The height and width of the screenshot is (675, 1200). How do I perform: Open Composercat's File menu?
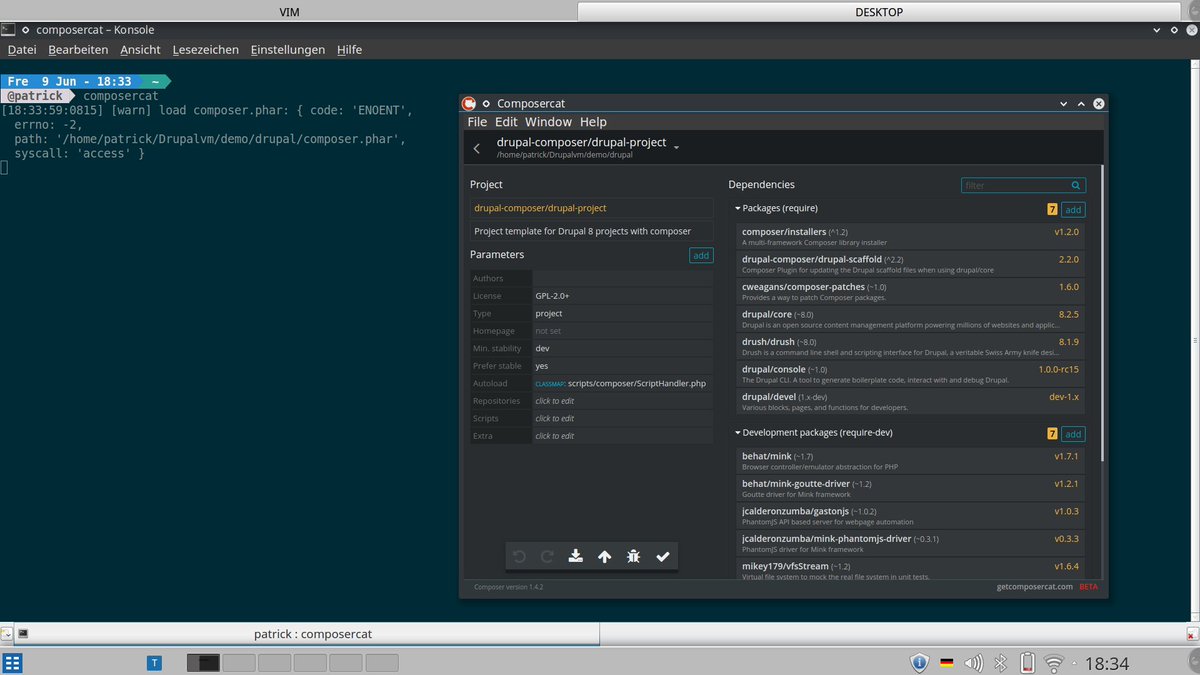click(477, 122)
